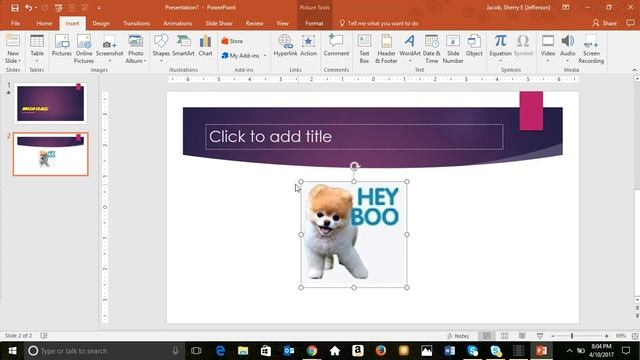The width and height of the screenshot is (640, 360).
Task: Switch to Slide Sorter view
Action: (x=504, y=336)
